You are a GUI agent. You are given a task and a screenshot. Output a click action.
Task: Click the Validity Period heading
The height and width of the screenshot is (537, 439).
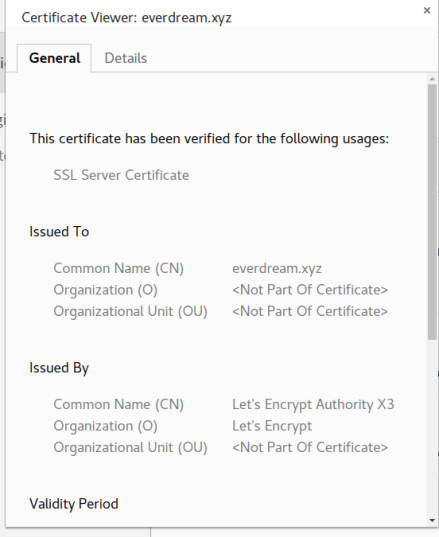pyautogui.click(x=74, y=504)
